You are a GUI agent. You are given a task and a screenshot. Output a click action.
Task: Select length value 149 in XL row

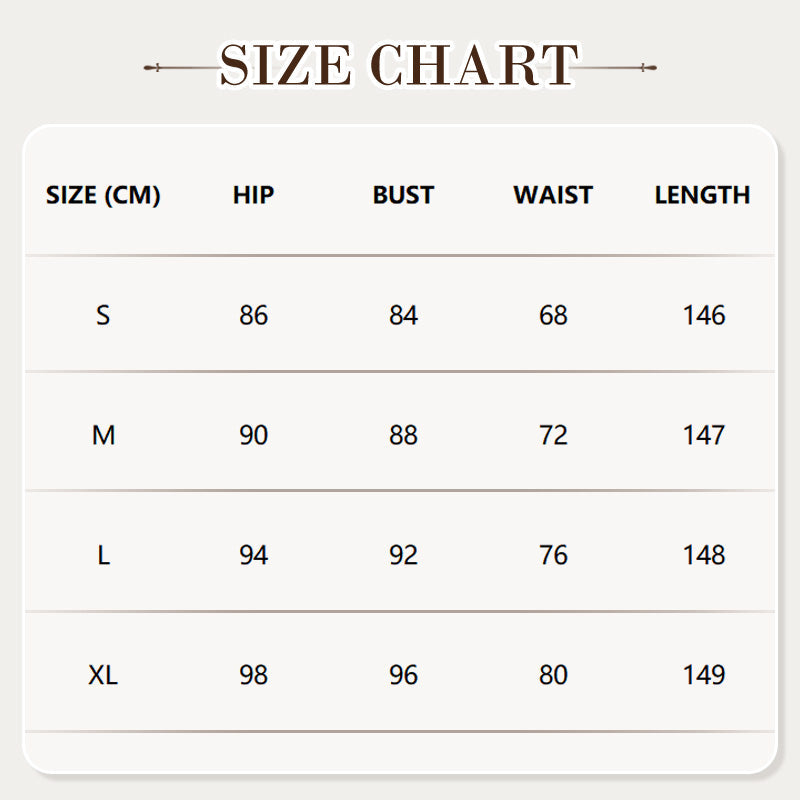pos(704,676)
